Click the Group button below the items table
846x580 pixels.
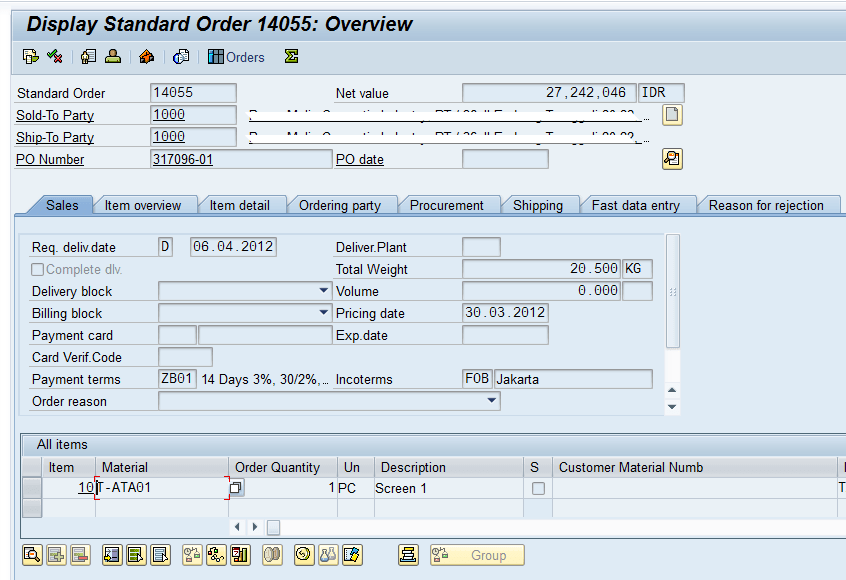(x=477, y=555)
